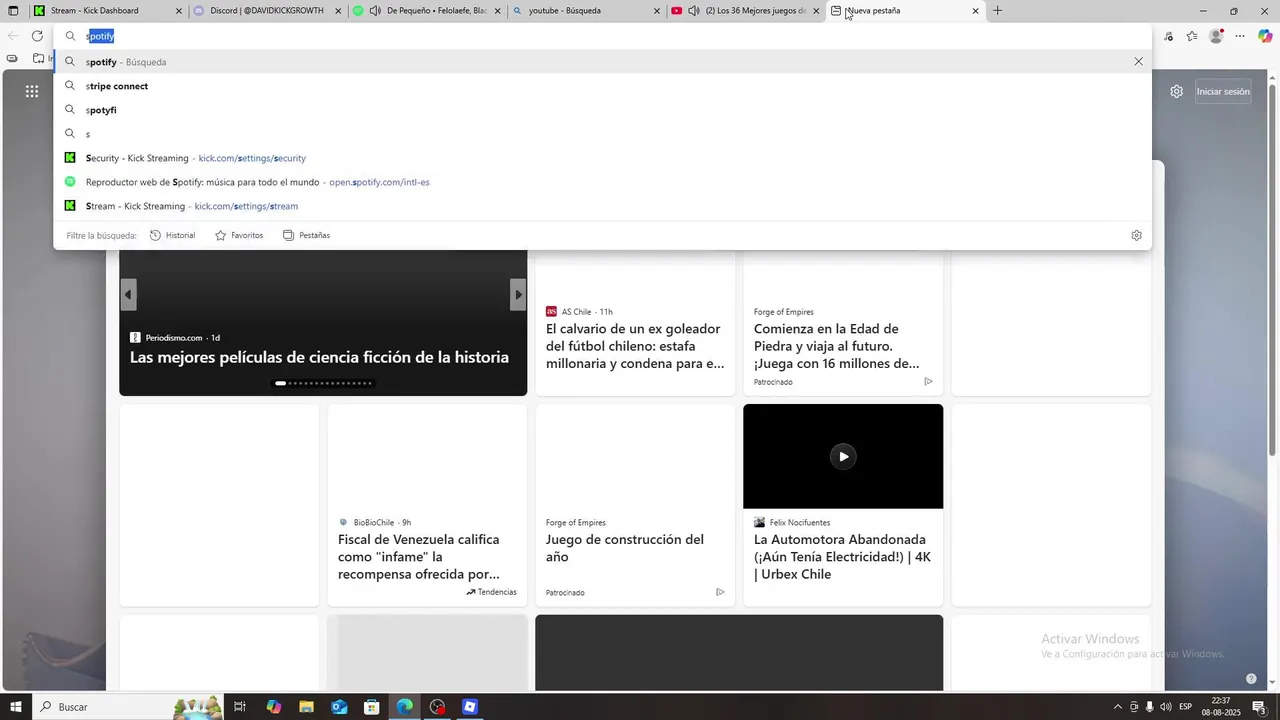1280x720 pixels.
Task: Switch to the Edge taskbar icon
Action: (x=404, y=707)
